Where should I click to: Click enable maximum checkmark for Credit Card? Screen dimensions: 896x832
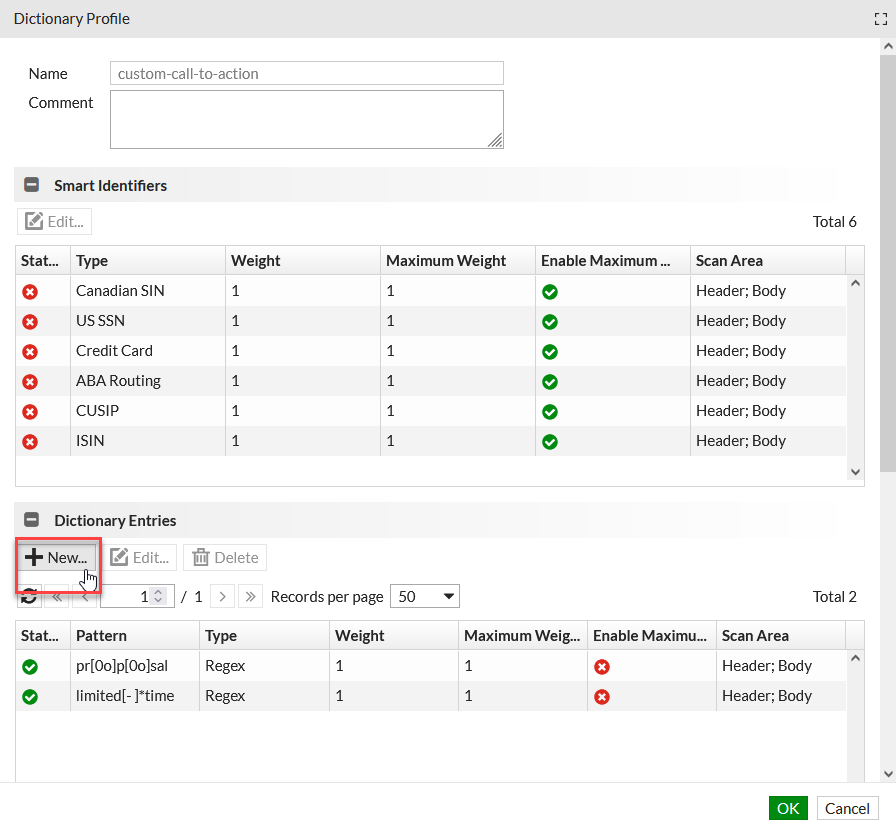pos(550,351)
